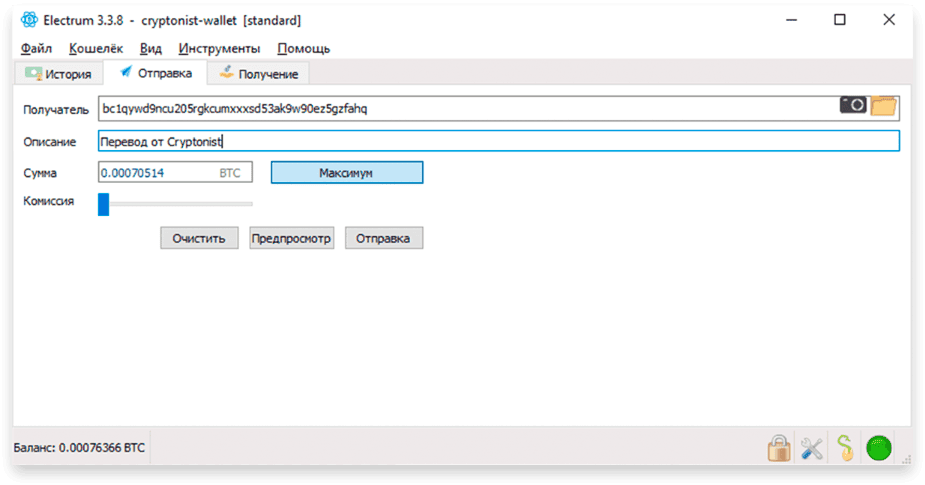The image size is (925, 485).
Task: Open the Вид menu
Action: (x=150, y=48)
